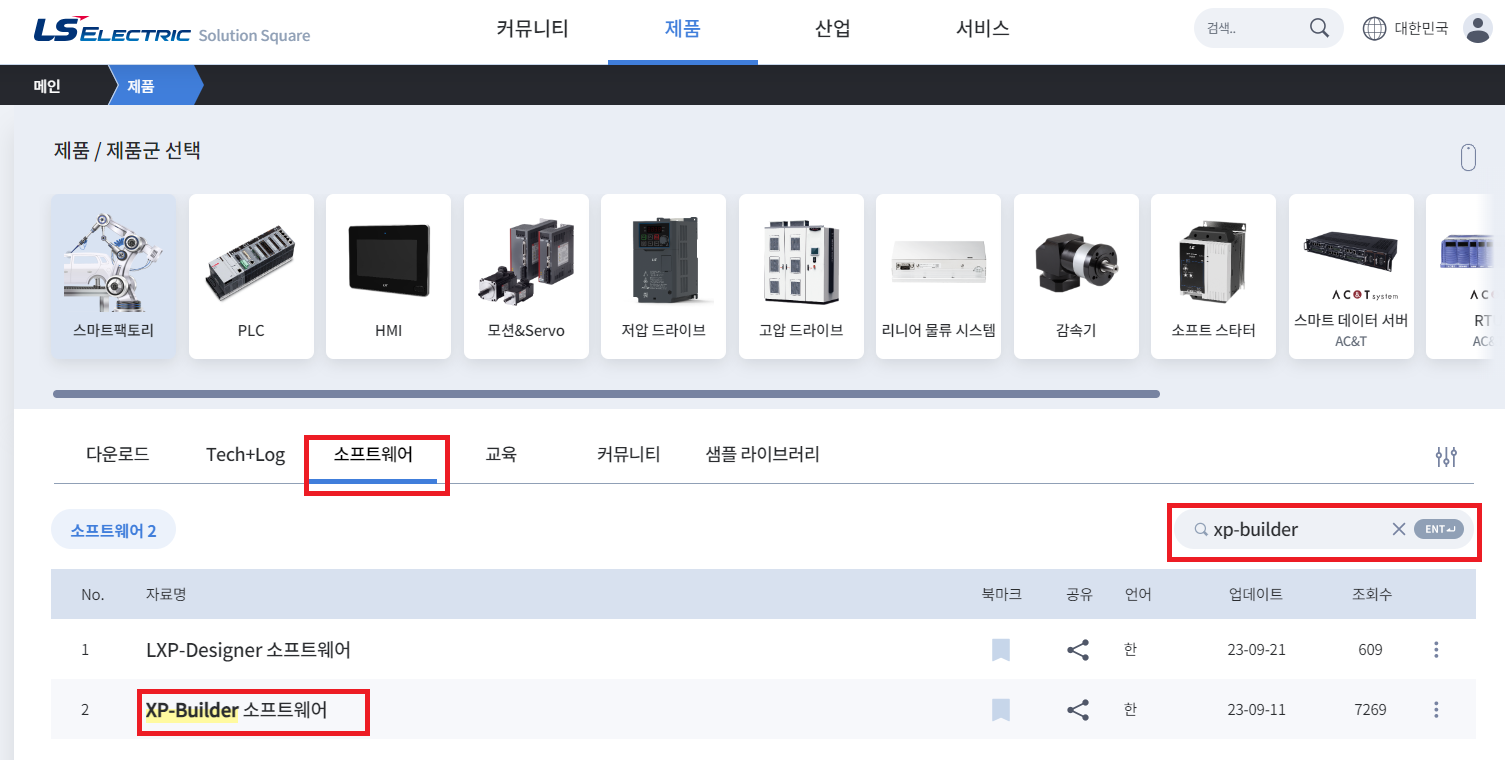Open the 산업 top navigation menu
This screenshot has width=1505, height=760.
pyautogui.click(x=833, y=29)
